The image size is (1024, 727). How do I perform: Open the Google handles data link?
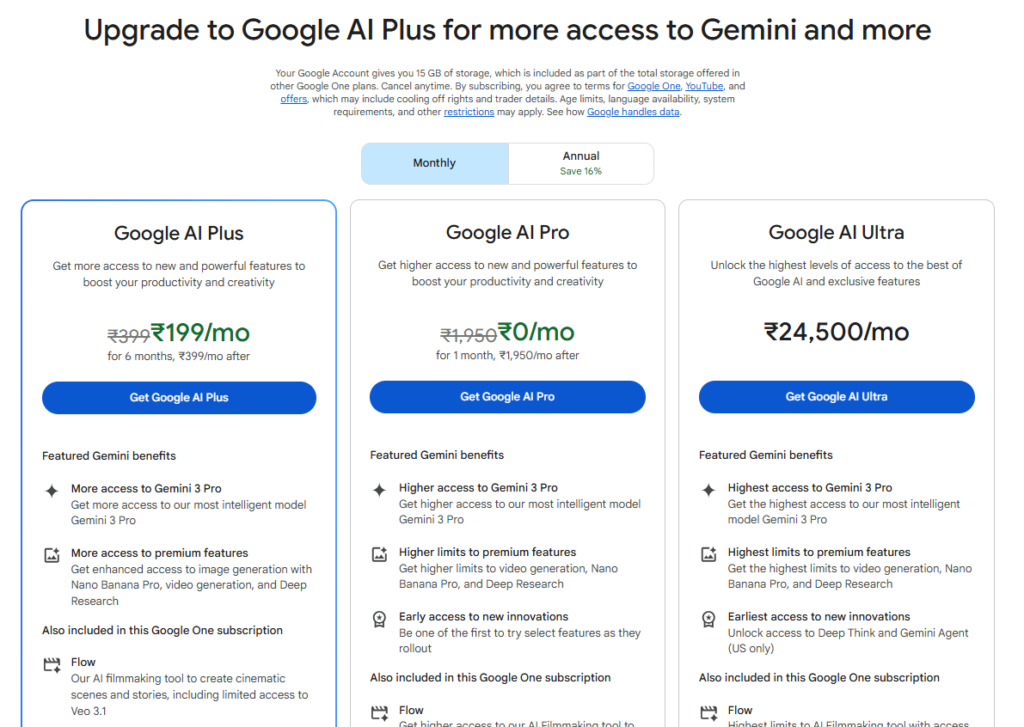[633, 112]
